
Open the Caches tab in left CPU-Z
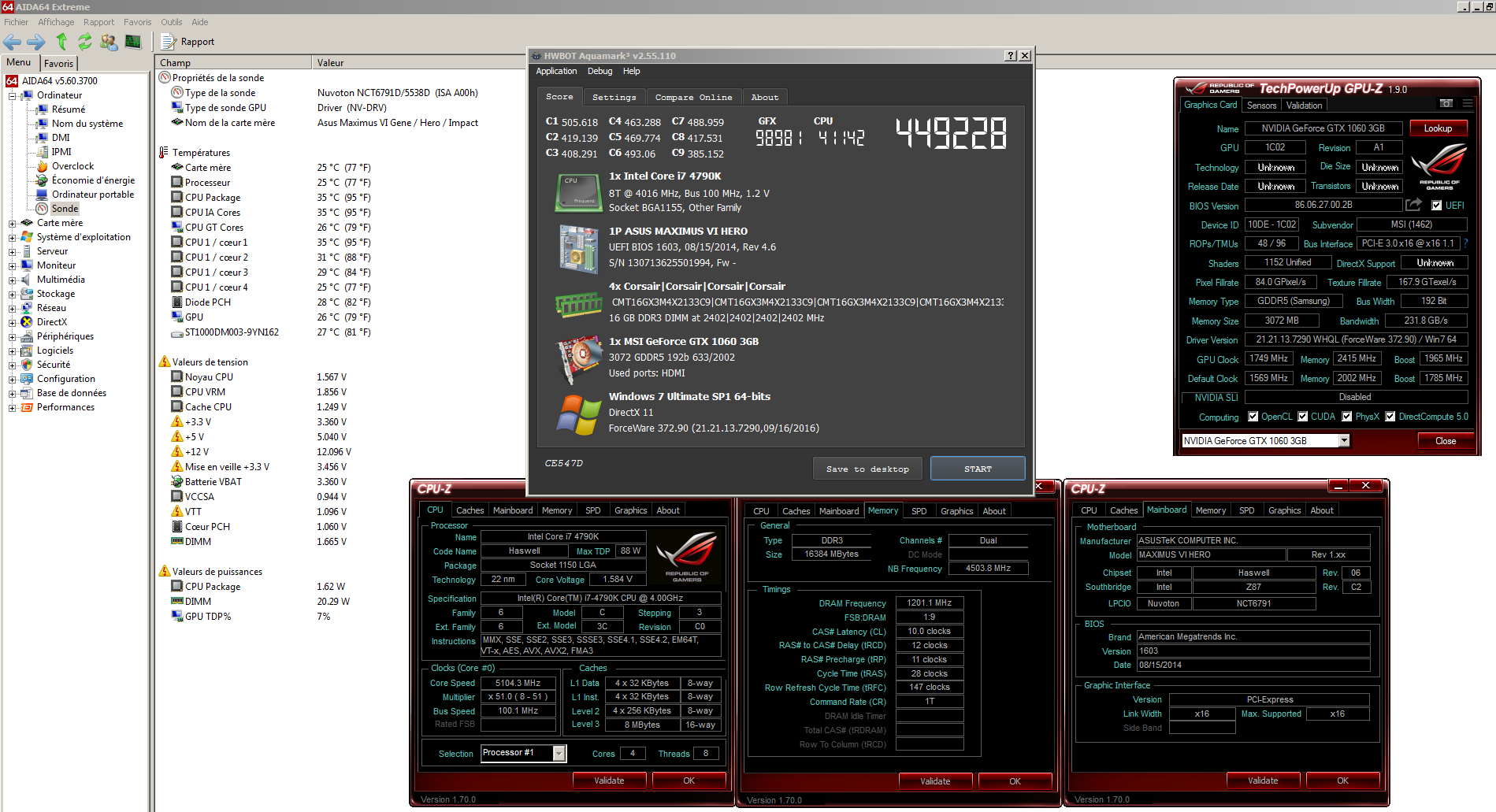click(x=470, y=510)
